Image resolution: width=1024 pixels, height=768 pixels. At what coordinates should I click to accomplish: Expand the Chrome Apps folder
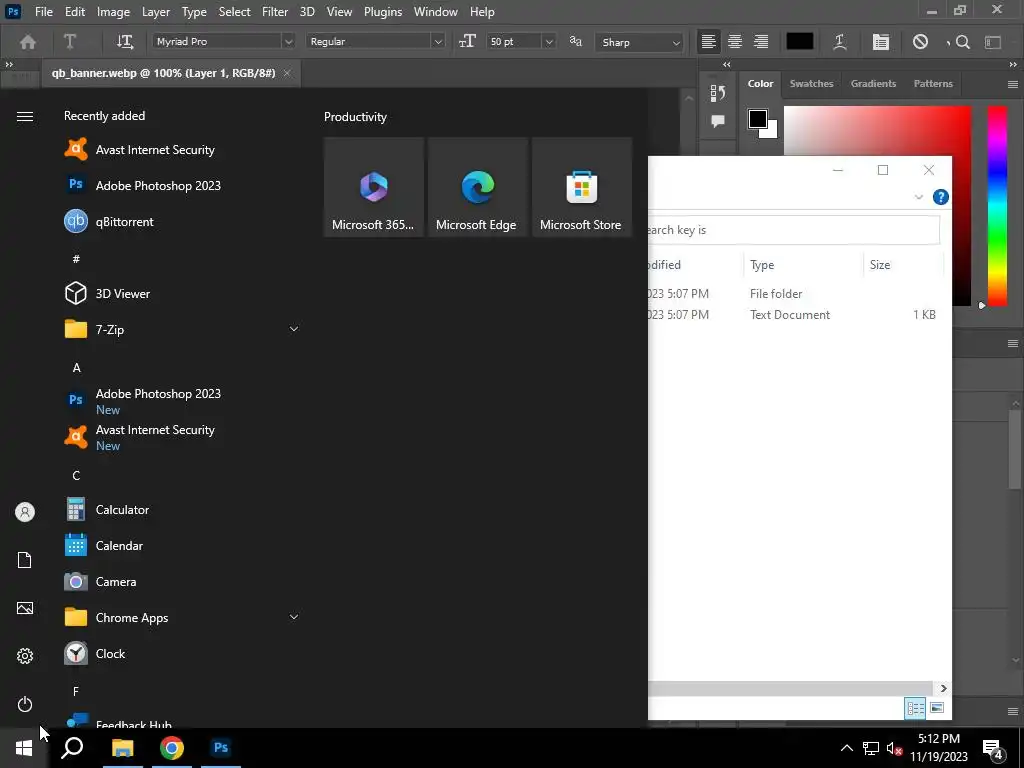[294, 617]
